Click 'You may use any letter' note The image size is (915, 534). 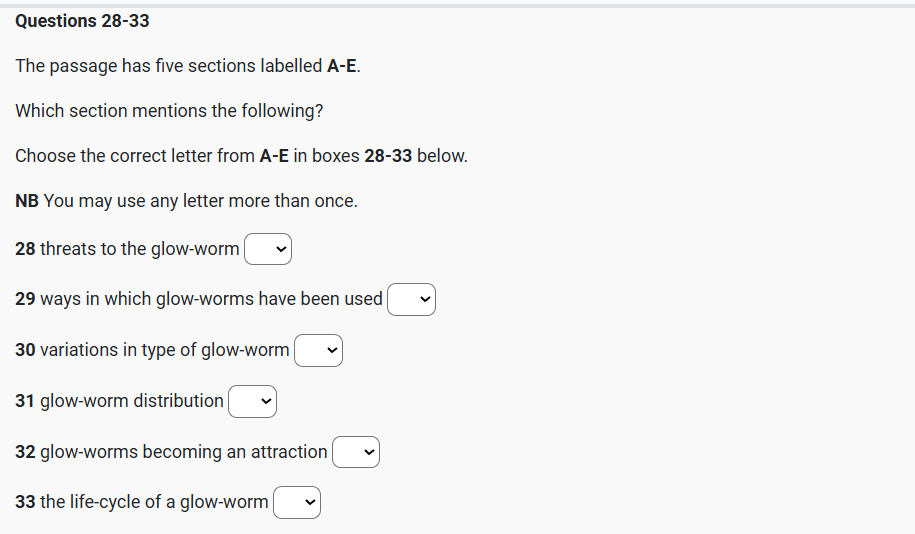coord(200,201)
